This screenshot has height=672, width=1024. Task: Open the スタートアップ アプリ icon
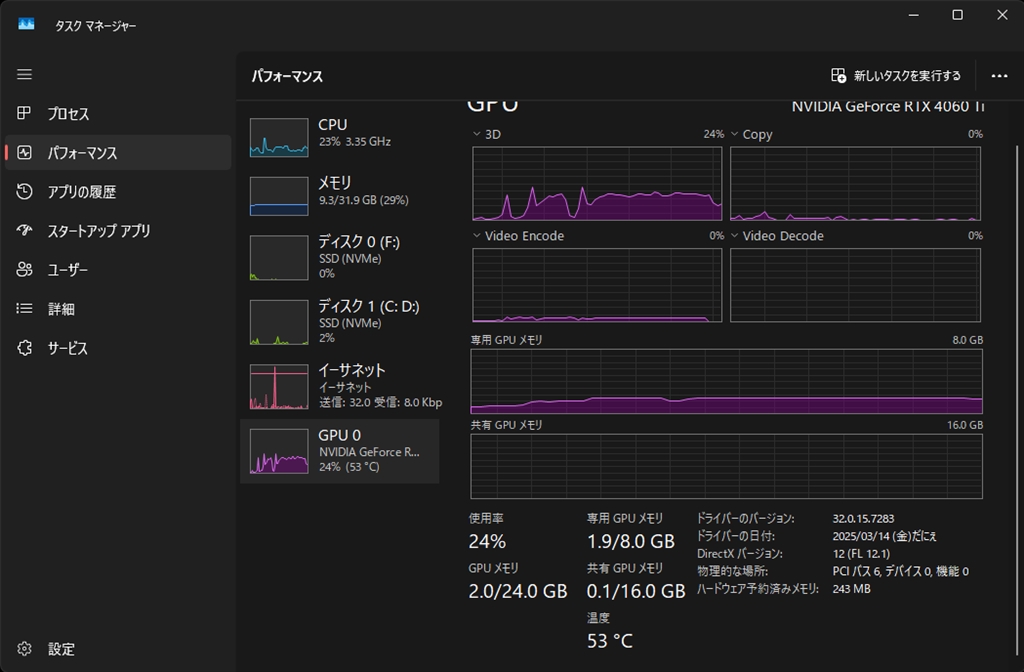tap(25, 231)
